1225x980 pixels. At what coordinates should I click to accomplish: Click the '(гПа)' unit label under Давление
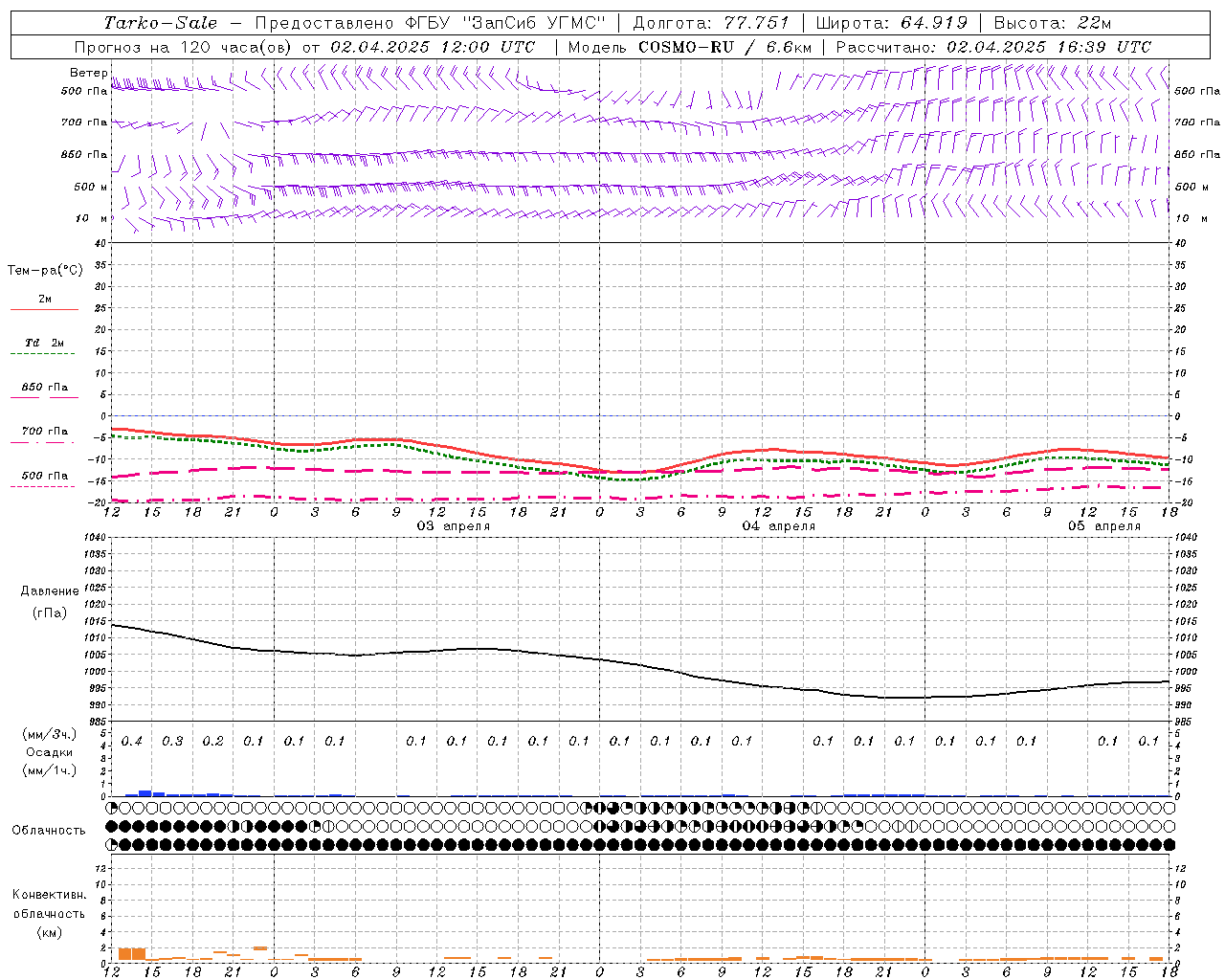(x=50, y=613)
